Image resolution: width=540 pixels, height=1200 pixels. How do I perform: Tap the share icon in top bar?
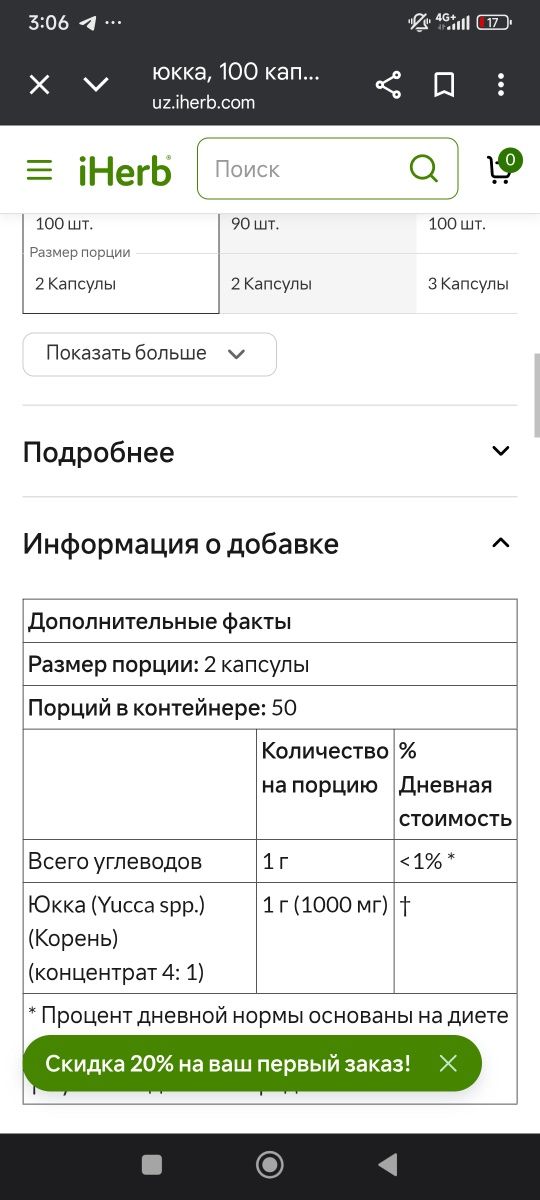point(388,85)
